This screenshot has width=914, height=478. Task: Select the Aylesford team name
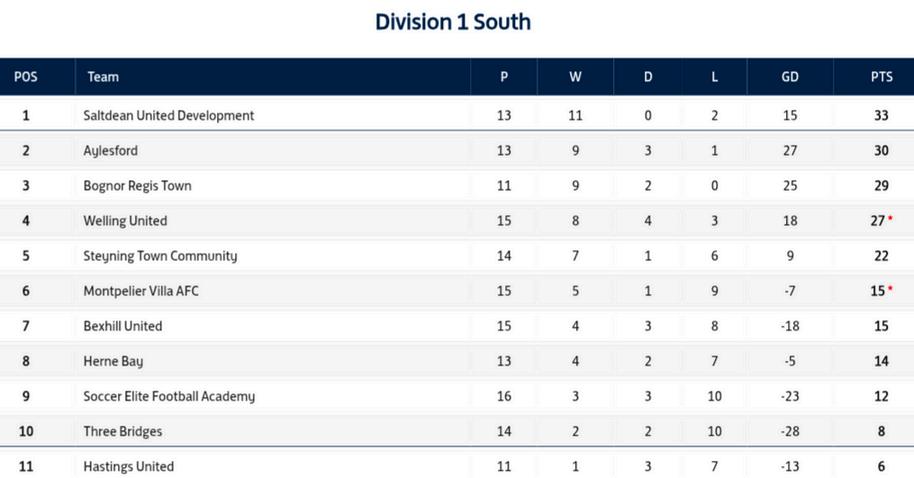tap(111, 151)
